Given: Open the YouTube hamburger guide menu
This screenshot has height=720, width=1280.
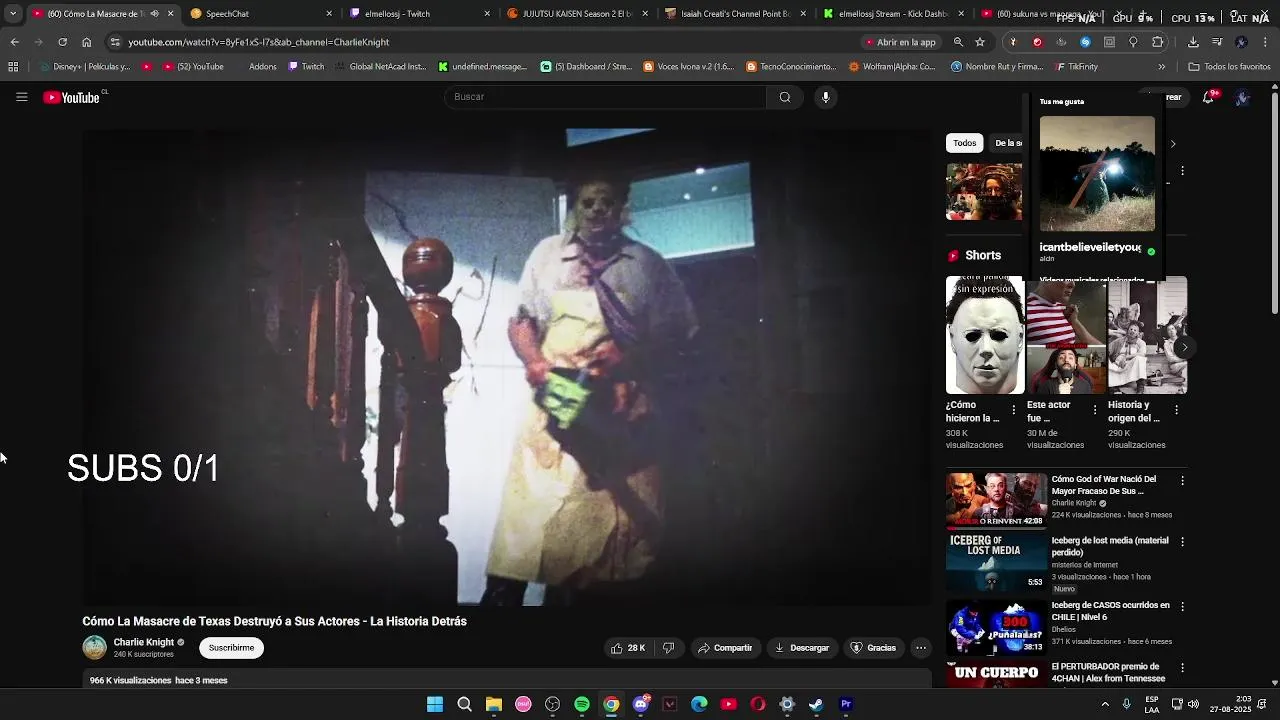Looking at the screenshot, I should (21, 97).
